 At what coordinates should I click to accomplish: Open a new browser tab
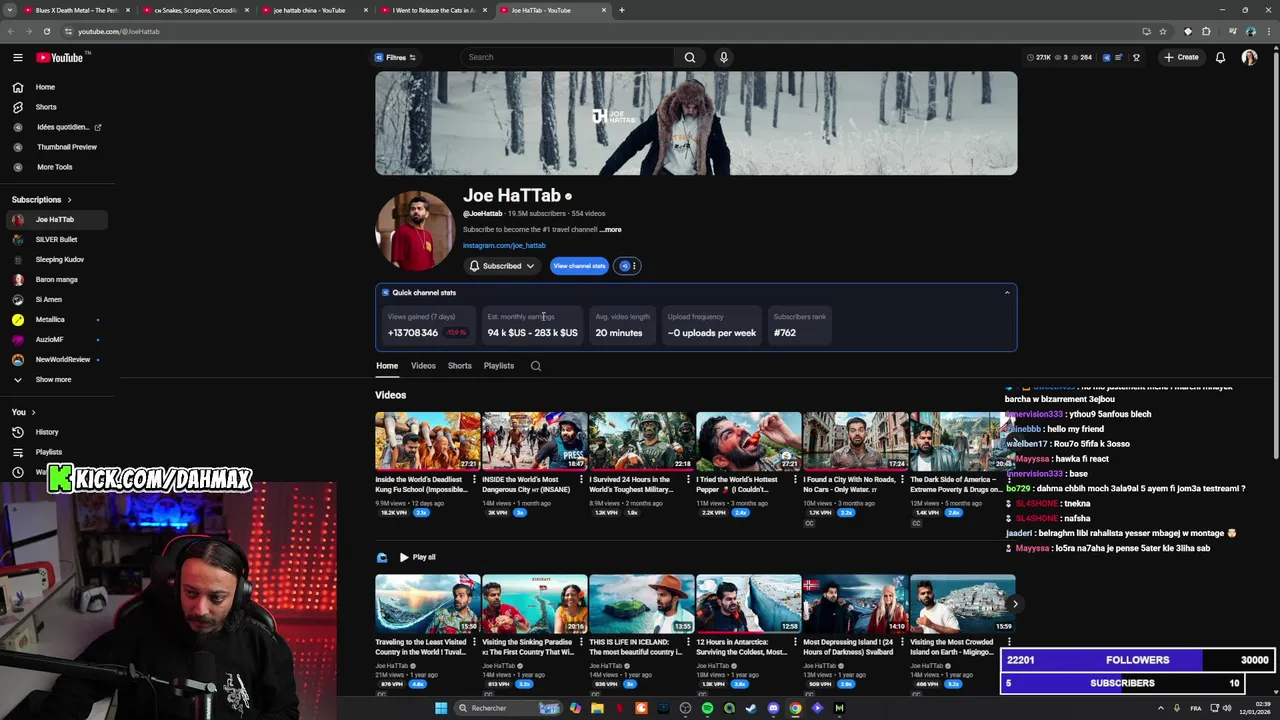[x=621, y=10]
